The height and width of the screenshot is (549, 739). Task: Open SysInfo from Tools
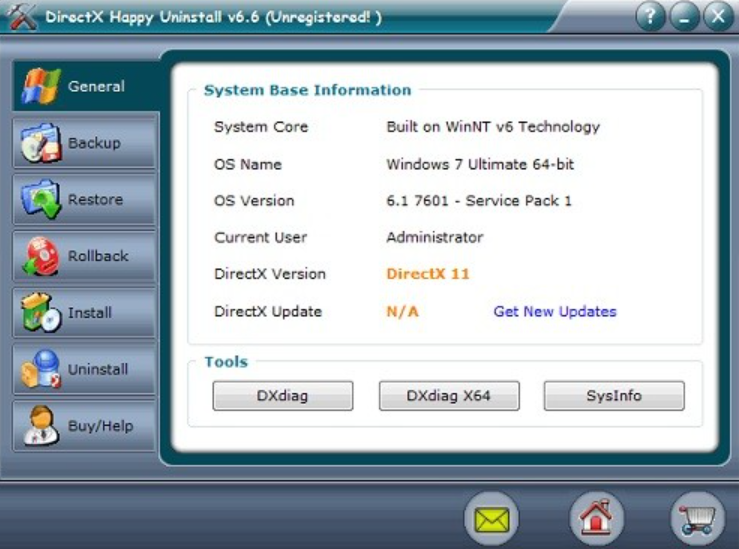614,396
